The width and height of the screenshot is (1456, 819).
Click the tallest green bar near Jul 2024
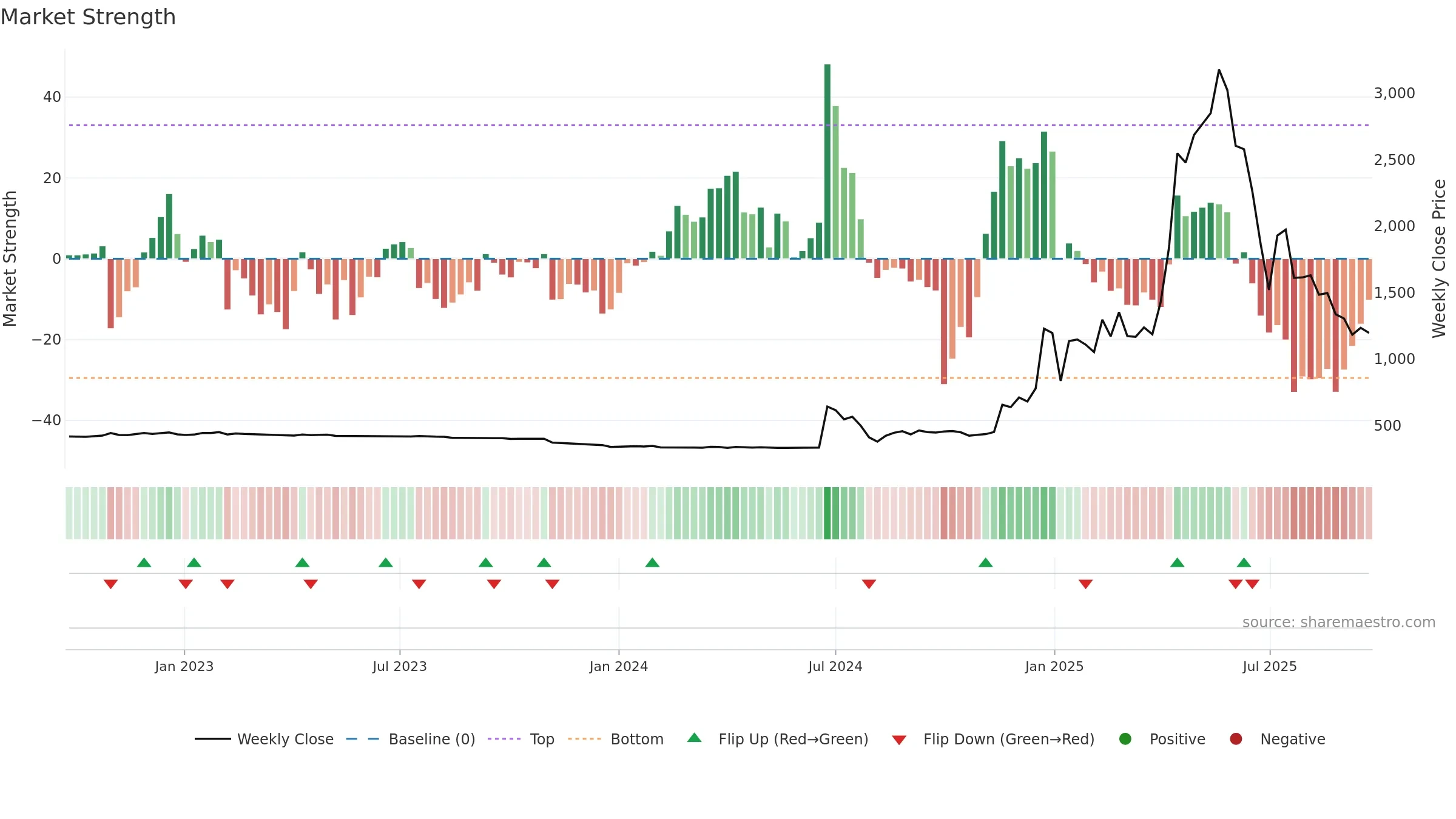point(827,161)
